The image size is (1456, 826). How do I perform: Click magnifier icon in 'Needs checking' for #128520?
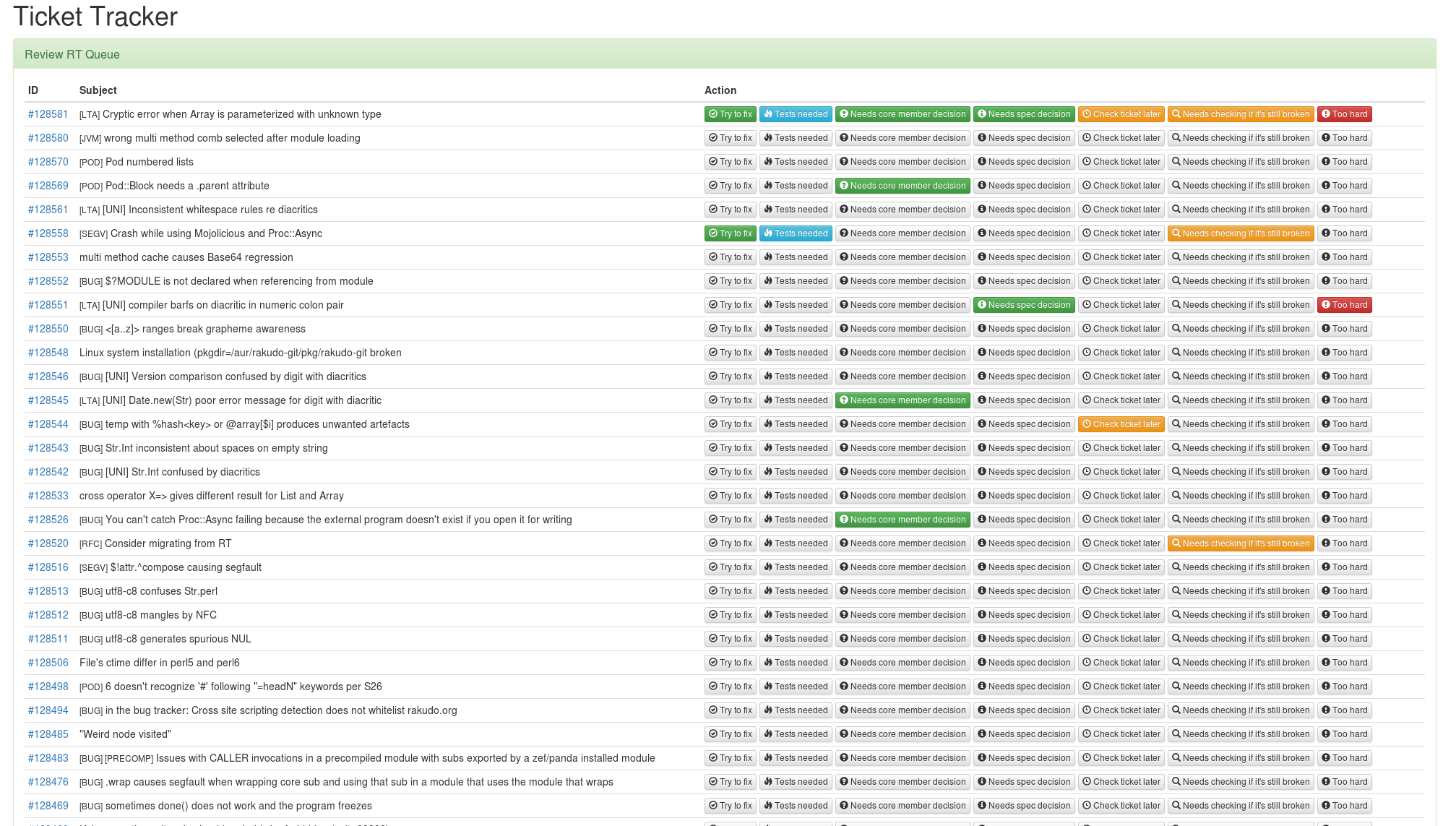[x=1176, y=543]
